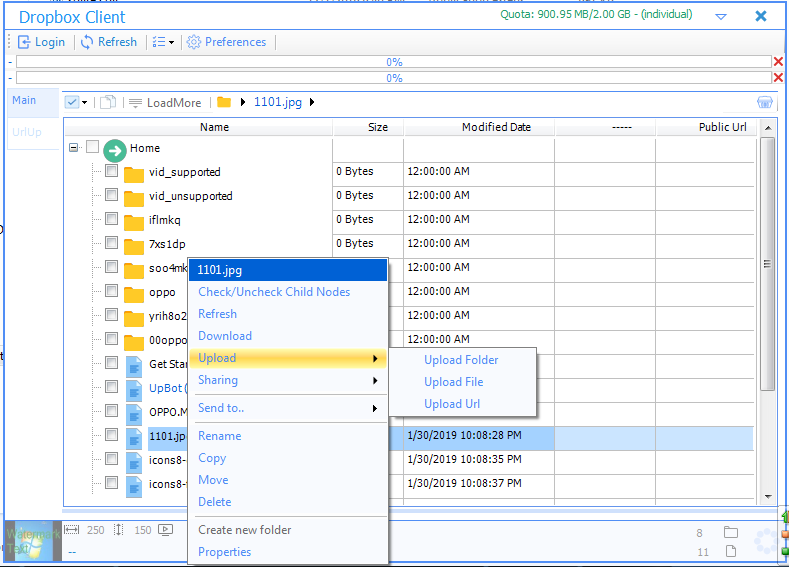Expand the breadcrumb arrow after 1101.jpg
789x567 pixels.
(x=312, y=102)
